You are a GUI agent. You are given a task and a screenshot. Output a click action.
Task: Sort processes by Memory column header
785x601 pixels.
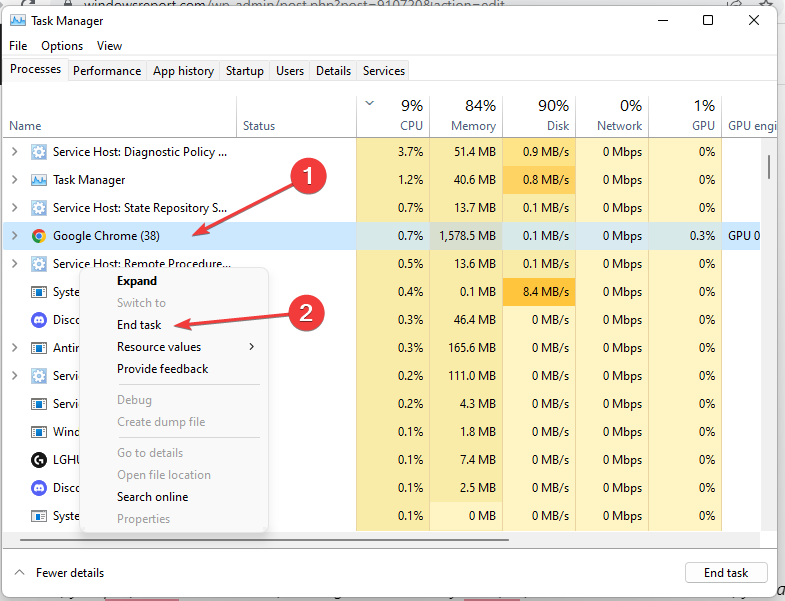click(473, 116)
